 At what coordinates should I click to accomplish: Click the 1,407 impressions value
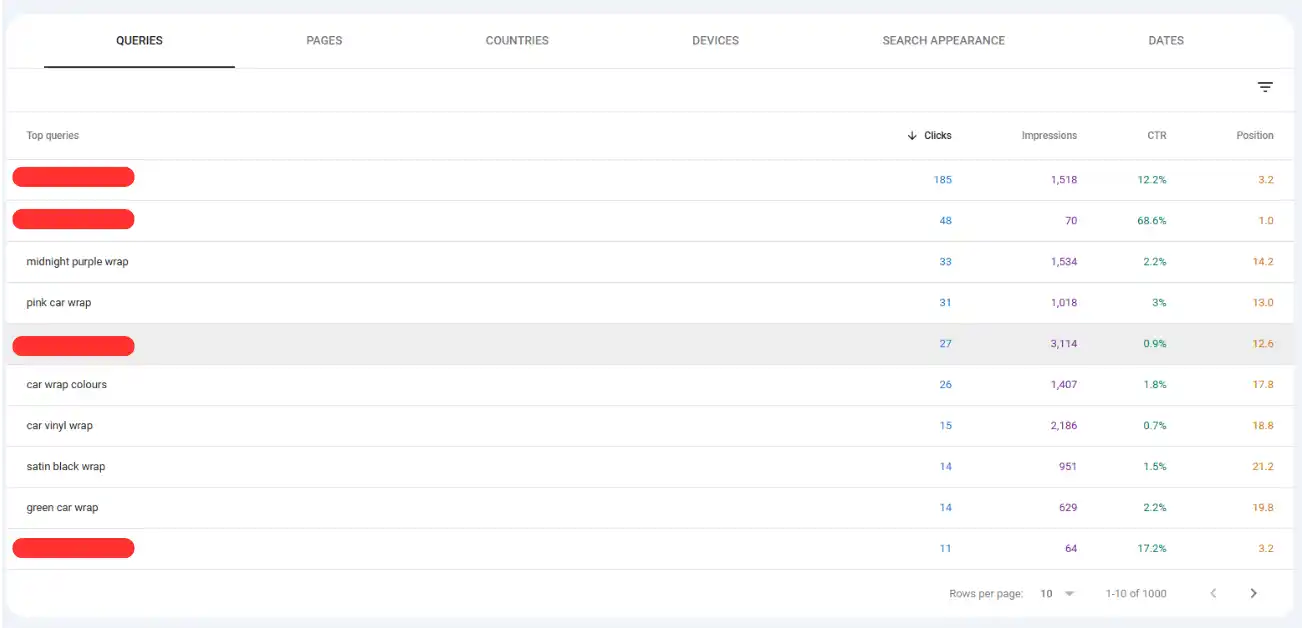point(1064,385)
